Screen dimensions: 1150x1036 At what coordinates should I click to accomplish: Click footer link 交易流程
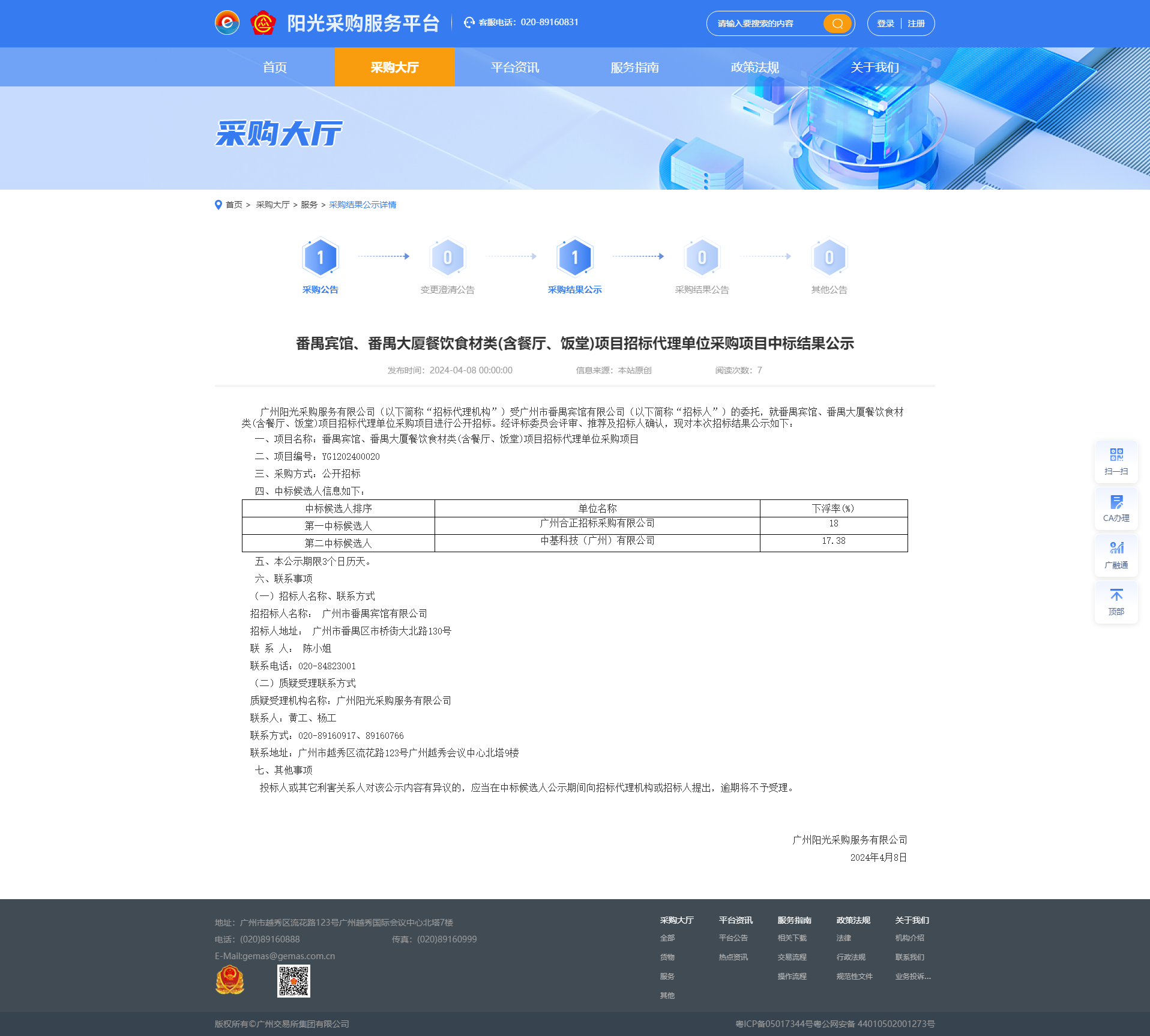792,957
